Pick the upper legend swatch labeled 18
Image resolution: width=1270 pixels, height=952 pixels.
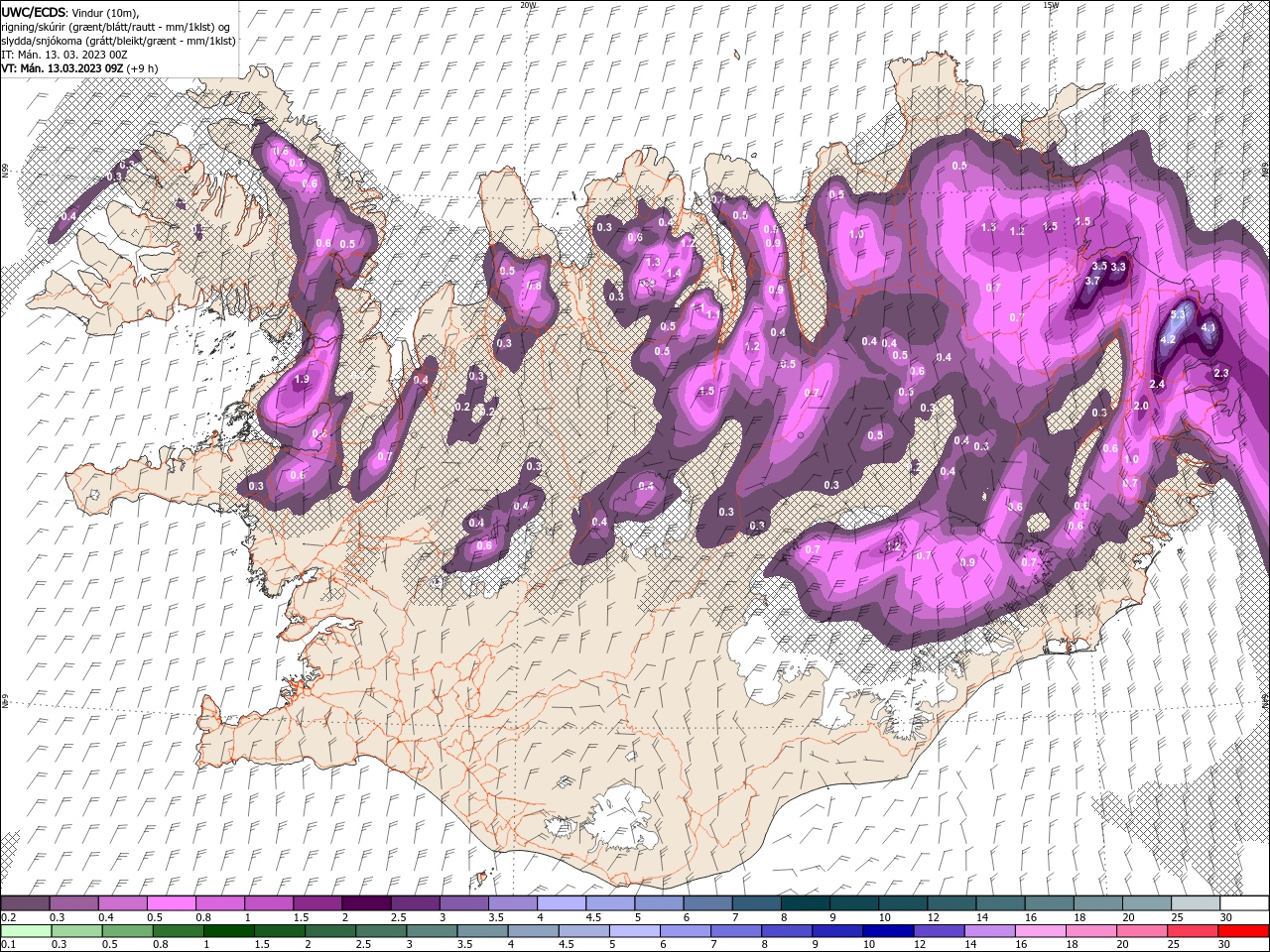1099,903
